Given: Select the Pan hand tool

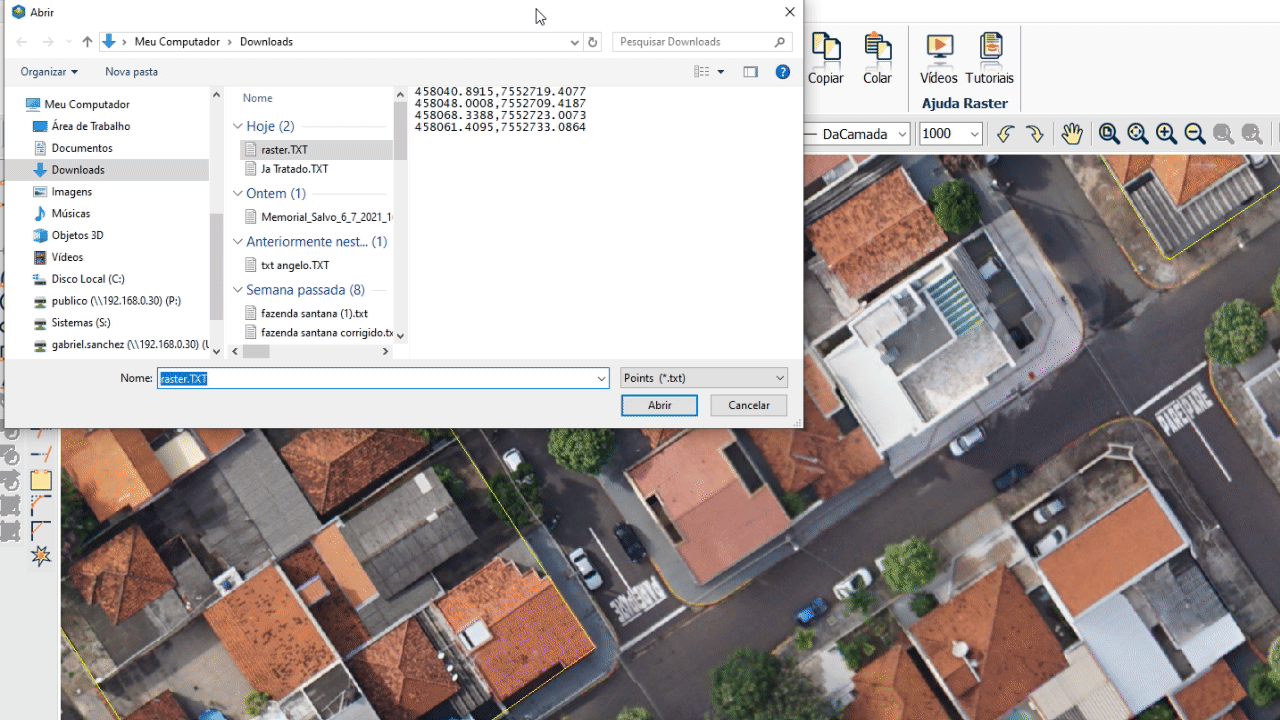Looking at the screenshot, I should tap(1072, 133).
